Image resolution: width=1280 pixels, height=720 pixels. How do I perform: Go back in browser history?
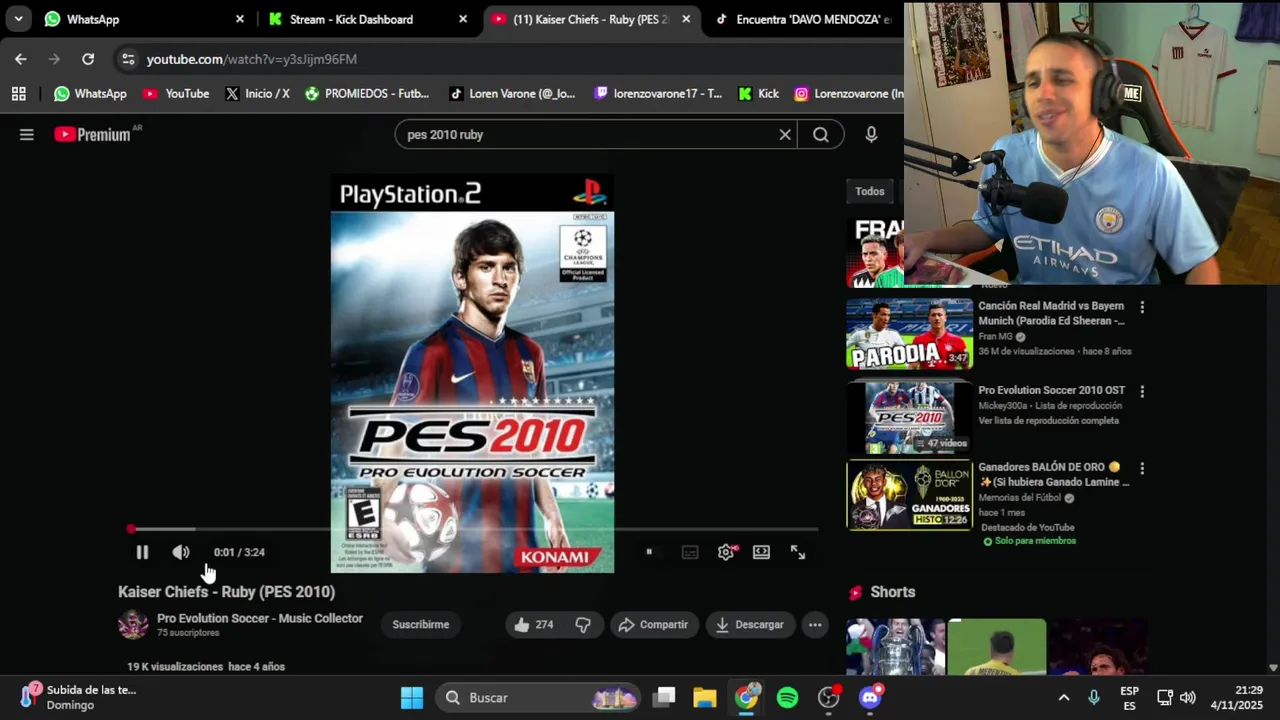coord(21,59)
